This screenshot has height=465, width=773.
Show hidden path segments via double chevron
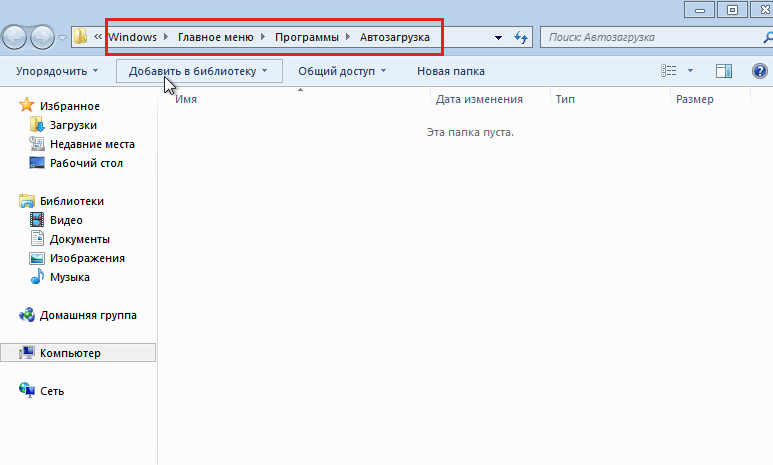[x=98, y=36]
